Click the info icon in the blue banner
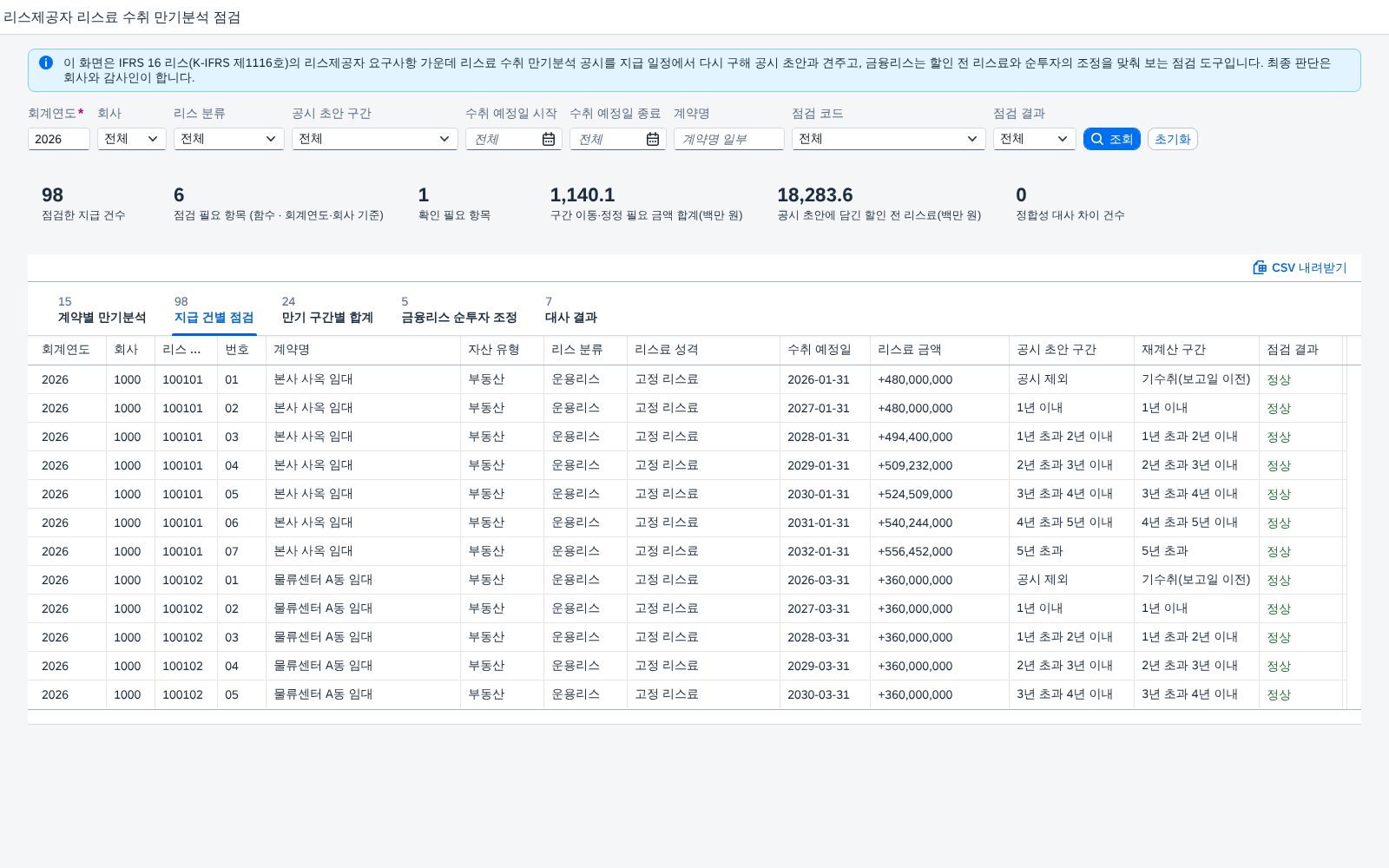This screenshot has width=1389, height=868. [46, 62]
